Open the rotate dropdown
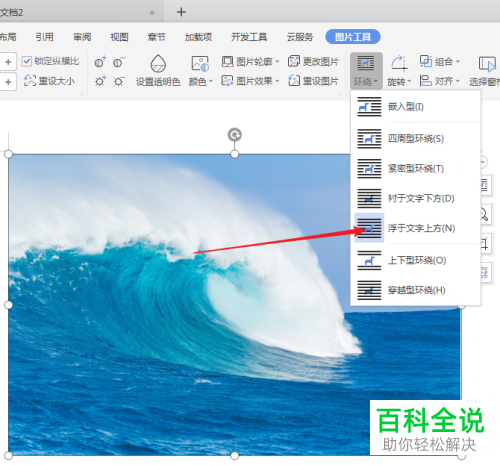 (x=399, y=71)
